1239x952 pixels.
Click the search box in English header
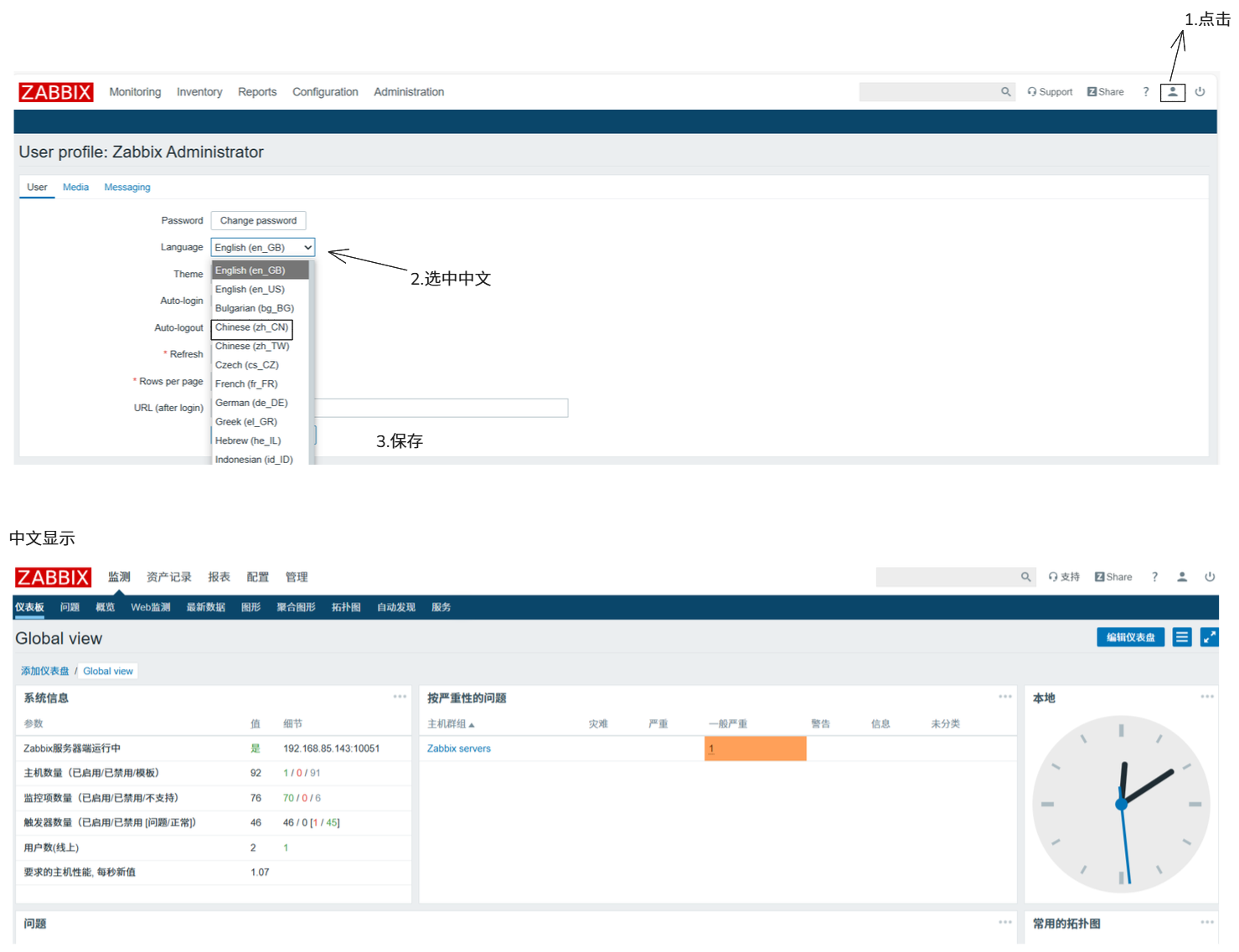point(928,92)
